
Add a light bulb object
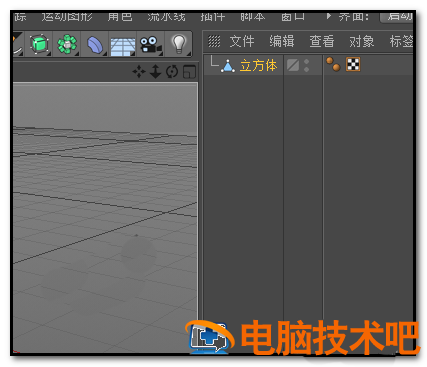tap(179, 44)
